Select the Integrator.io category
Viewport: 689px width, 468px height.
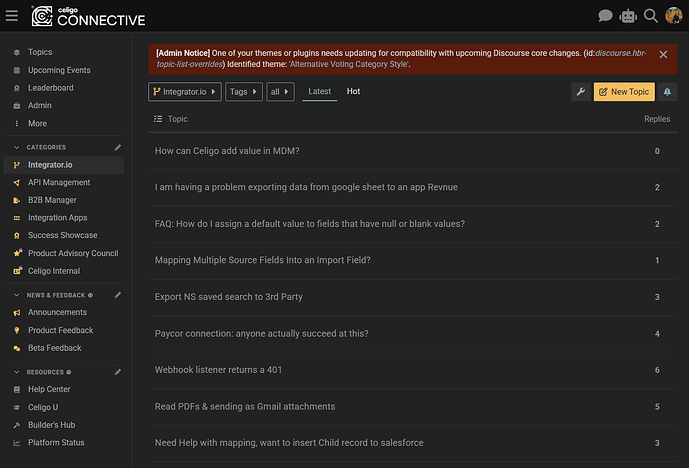(x=64, y=165)
